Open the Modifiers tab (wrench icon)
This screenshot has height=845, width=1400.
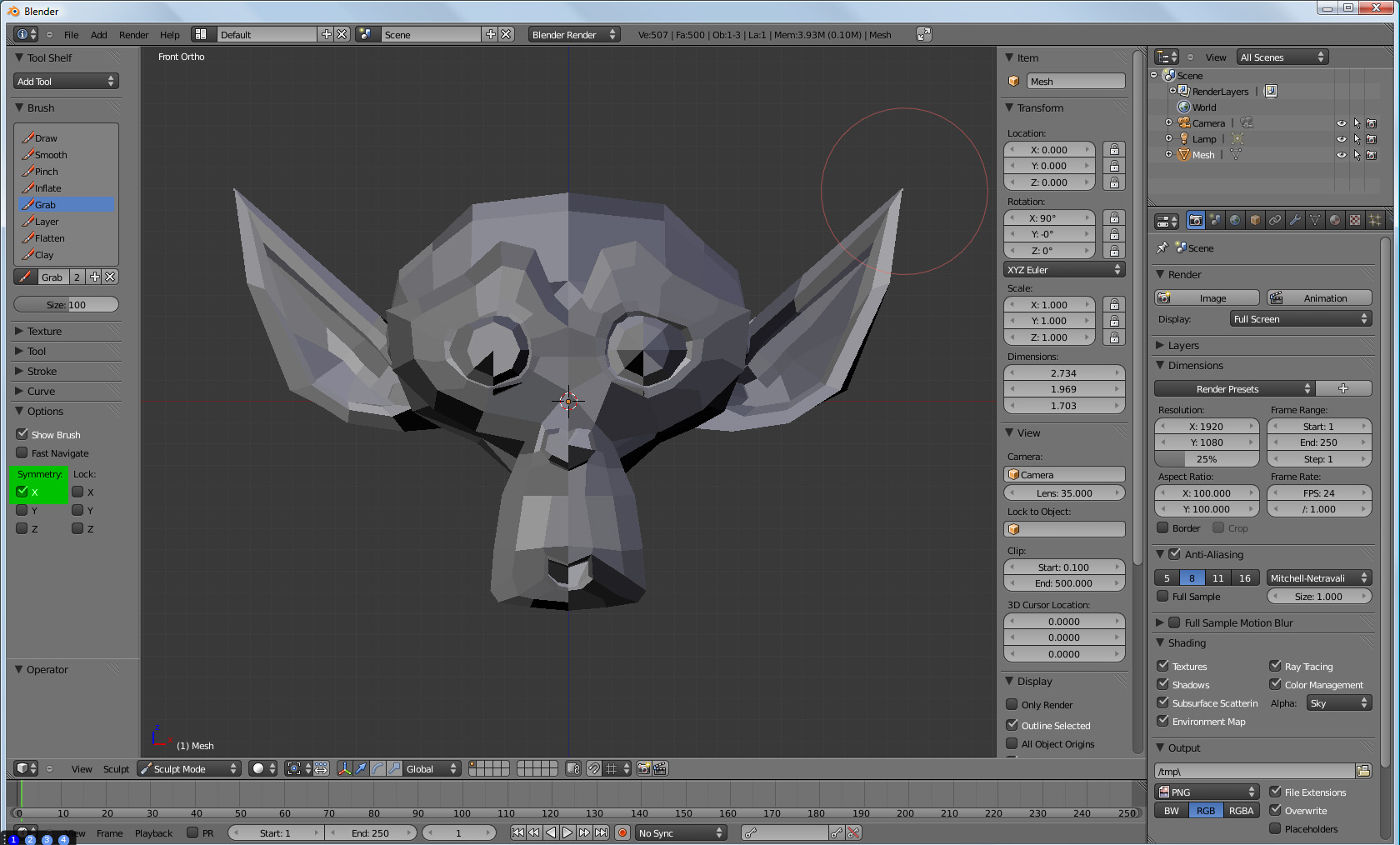tap(1295, 220)
